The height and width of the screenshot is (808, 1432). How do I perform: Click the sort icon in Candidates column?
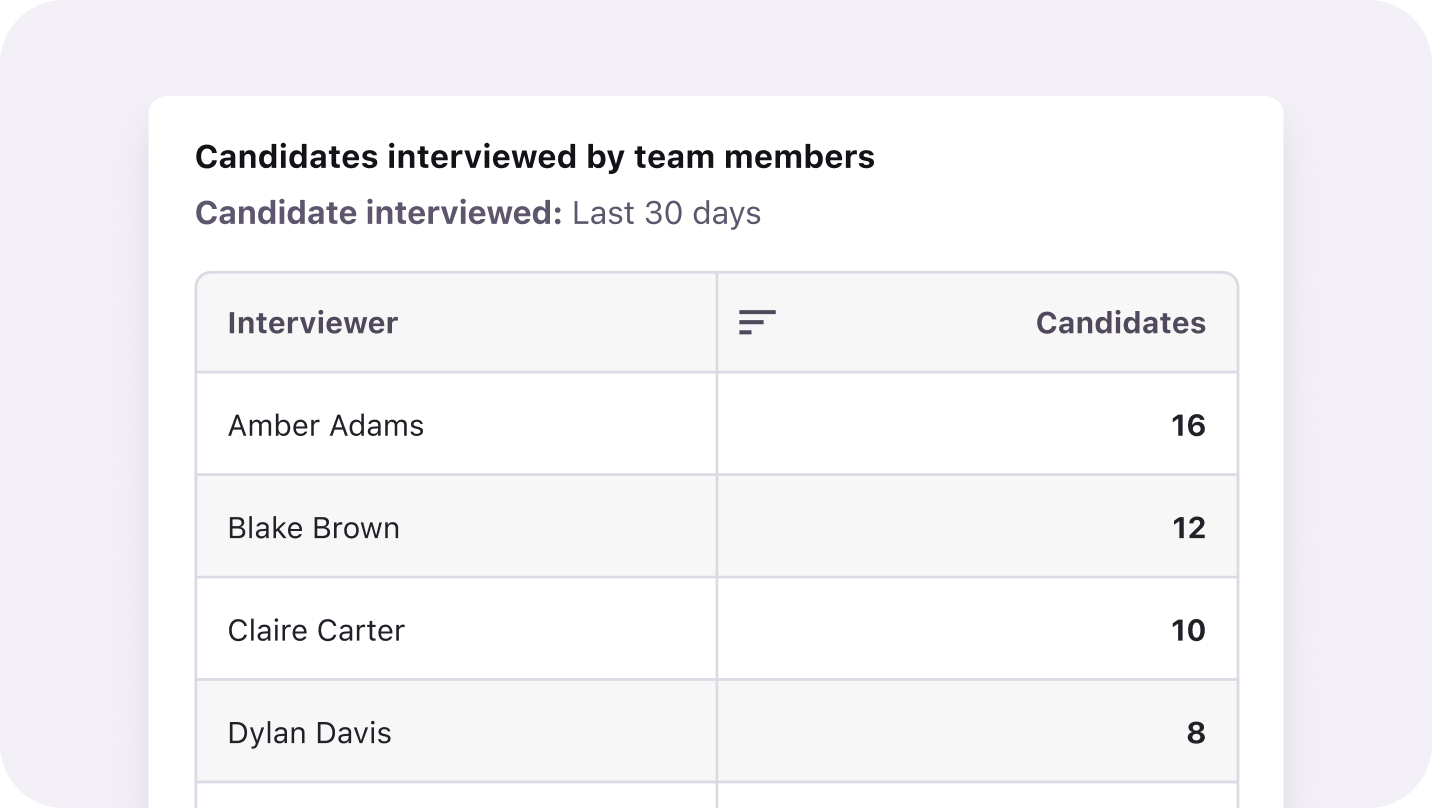(x=757, y=322)
